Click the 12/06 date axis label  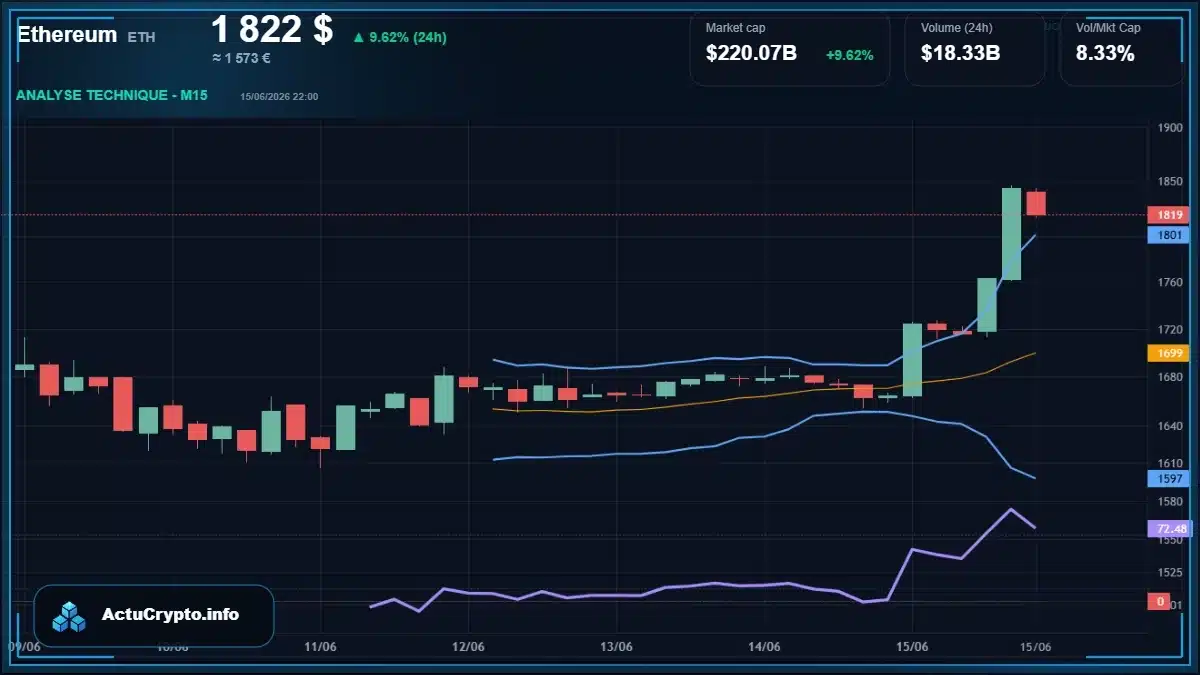point(468,647)
